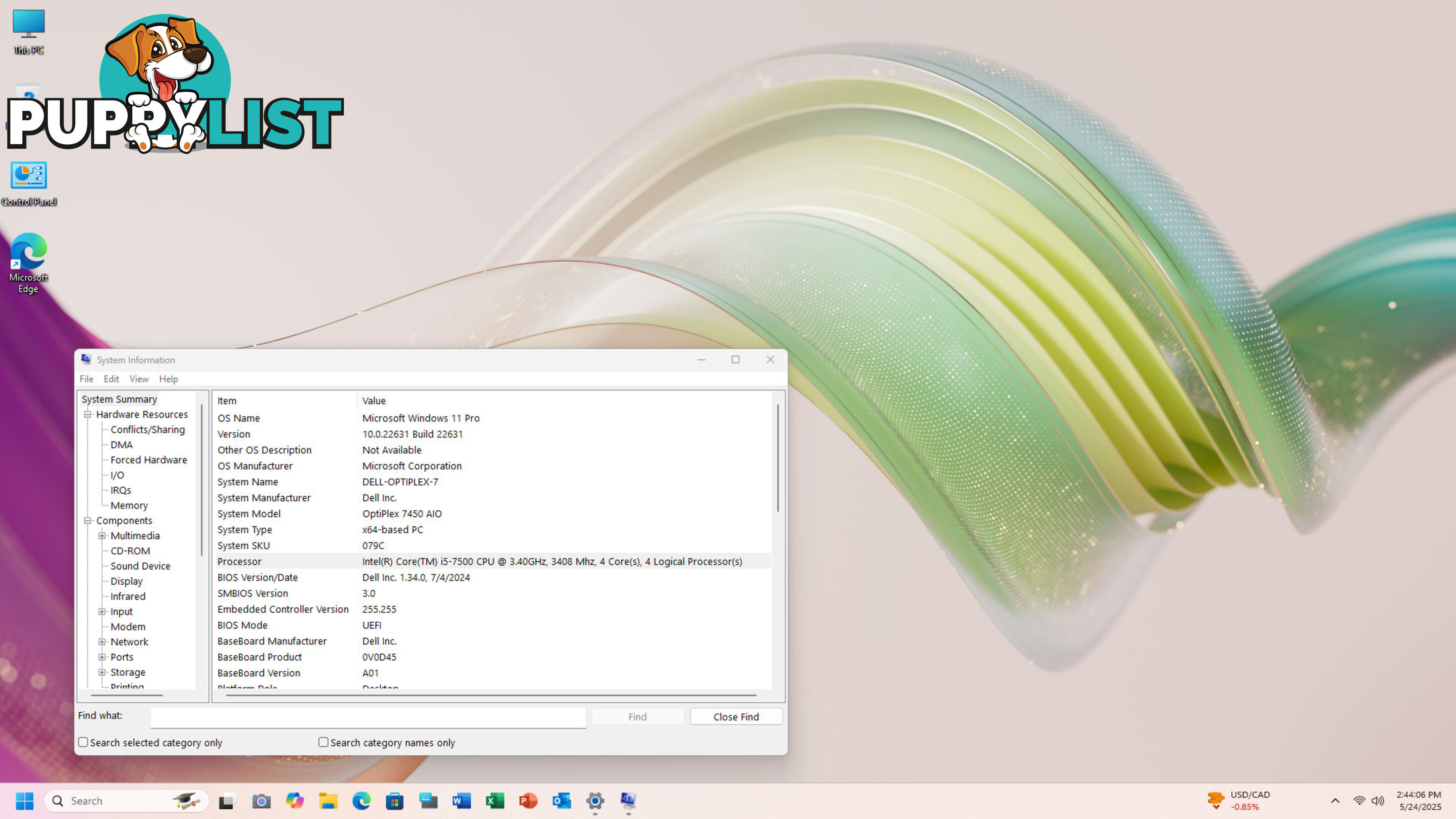Expand the Network tree node
Screen dimensions: 1456x819
point(102,642)
